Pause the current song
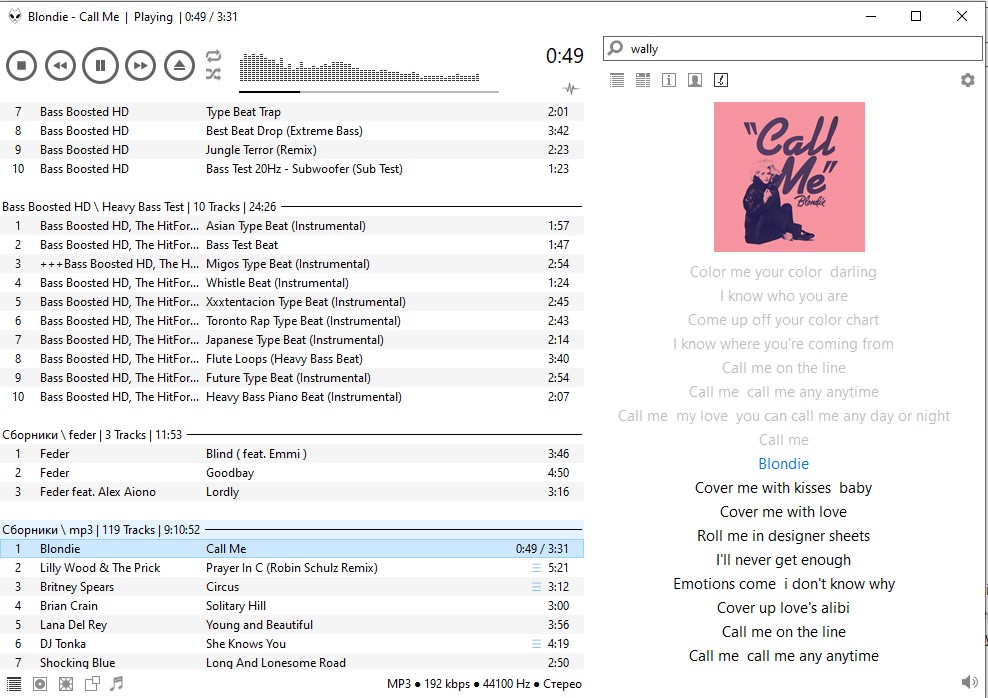This screenshot has width=988, height=698. [x=100, y=66]
